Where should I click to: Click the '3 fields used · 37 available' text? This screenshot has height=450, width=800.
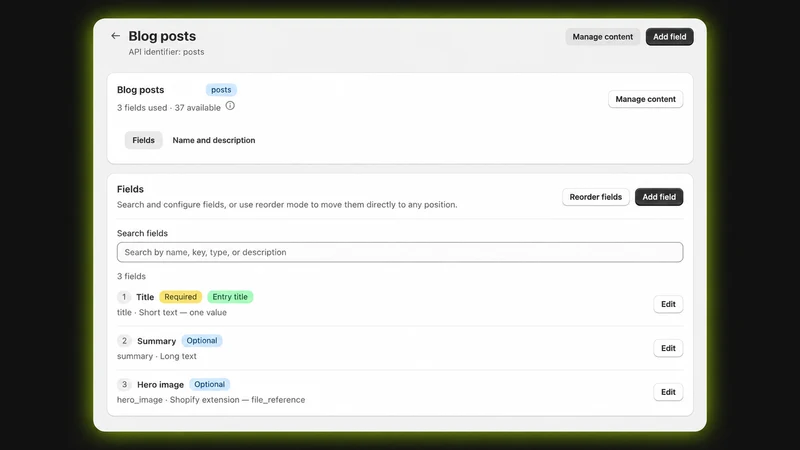click(x=169, y=108)
